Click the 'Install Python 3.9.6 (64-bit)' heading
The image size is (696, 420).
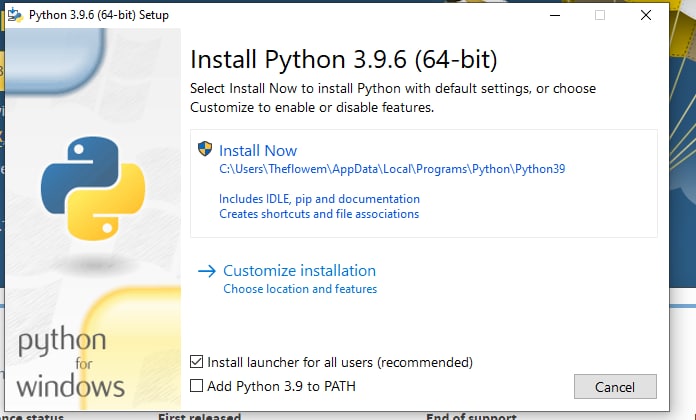point(344,59)
